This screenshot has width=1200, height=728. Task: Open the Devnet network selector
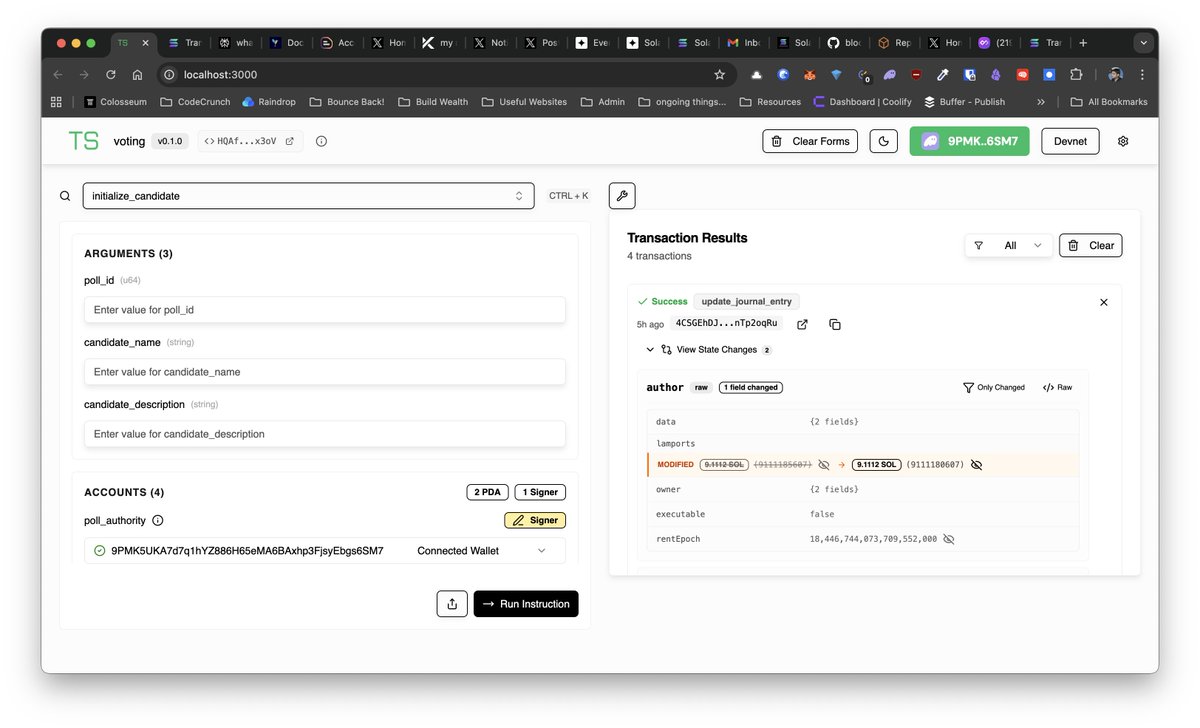[x=1071, y=141]
